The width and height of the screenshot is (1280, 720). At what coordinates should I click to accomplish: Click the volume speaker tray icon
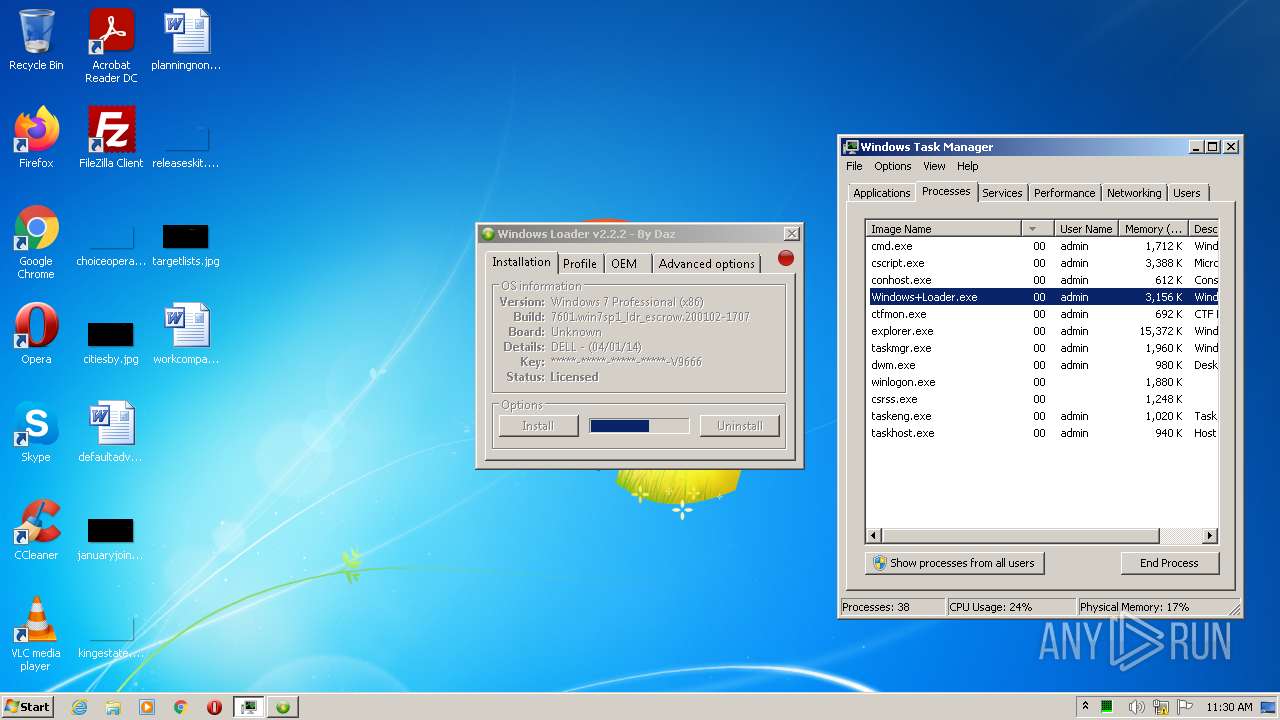click(1136, 707)
